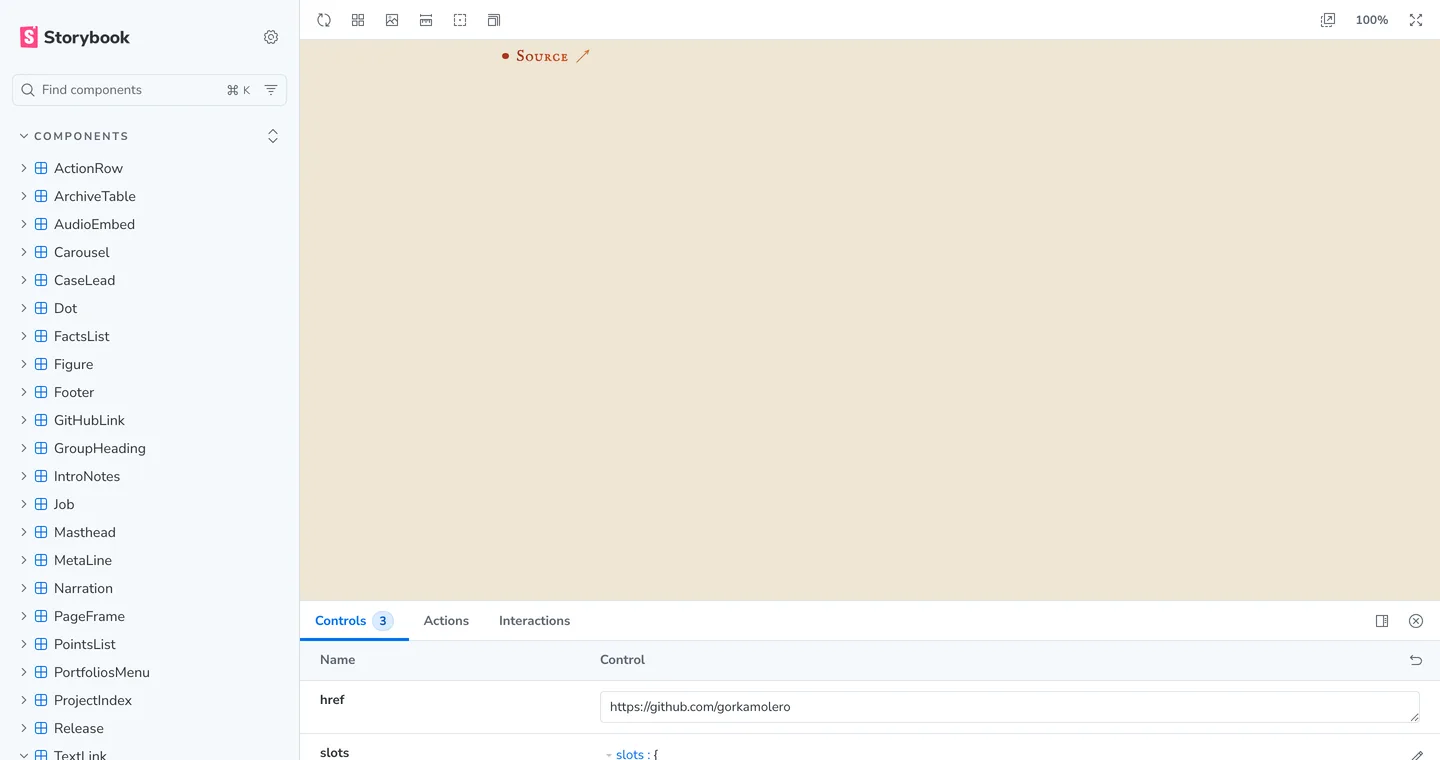Click the Release component icon
This screenshot has width=1440, height=760.
pos(41,728)
